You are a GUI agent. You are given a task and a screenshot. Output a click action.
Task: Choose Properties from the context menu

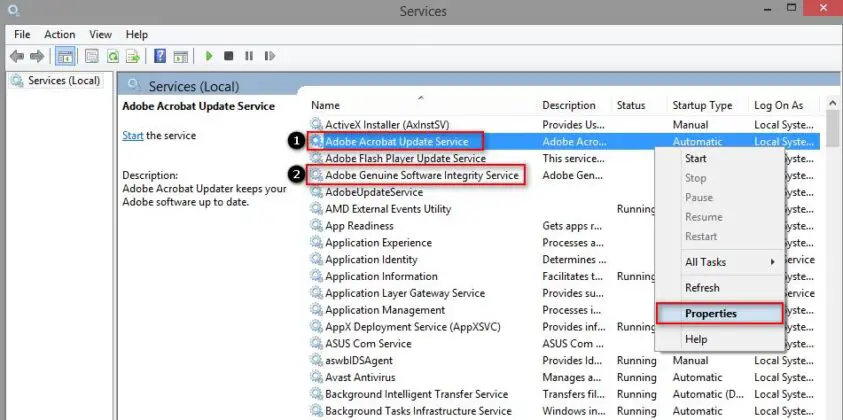click(711, 313)
